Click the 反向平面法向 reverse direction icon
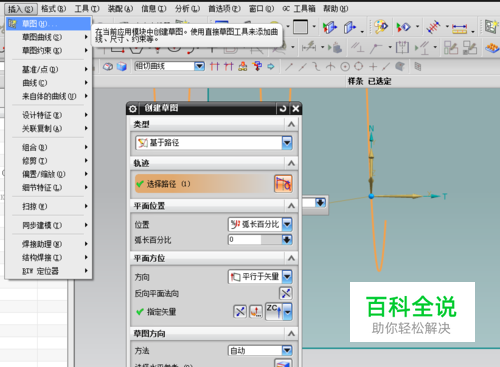 tap(286, 293)
